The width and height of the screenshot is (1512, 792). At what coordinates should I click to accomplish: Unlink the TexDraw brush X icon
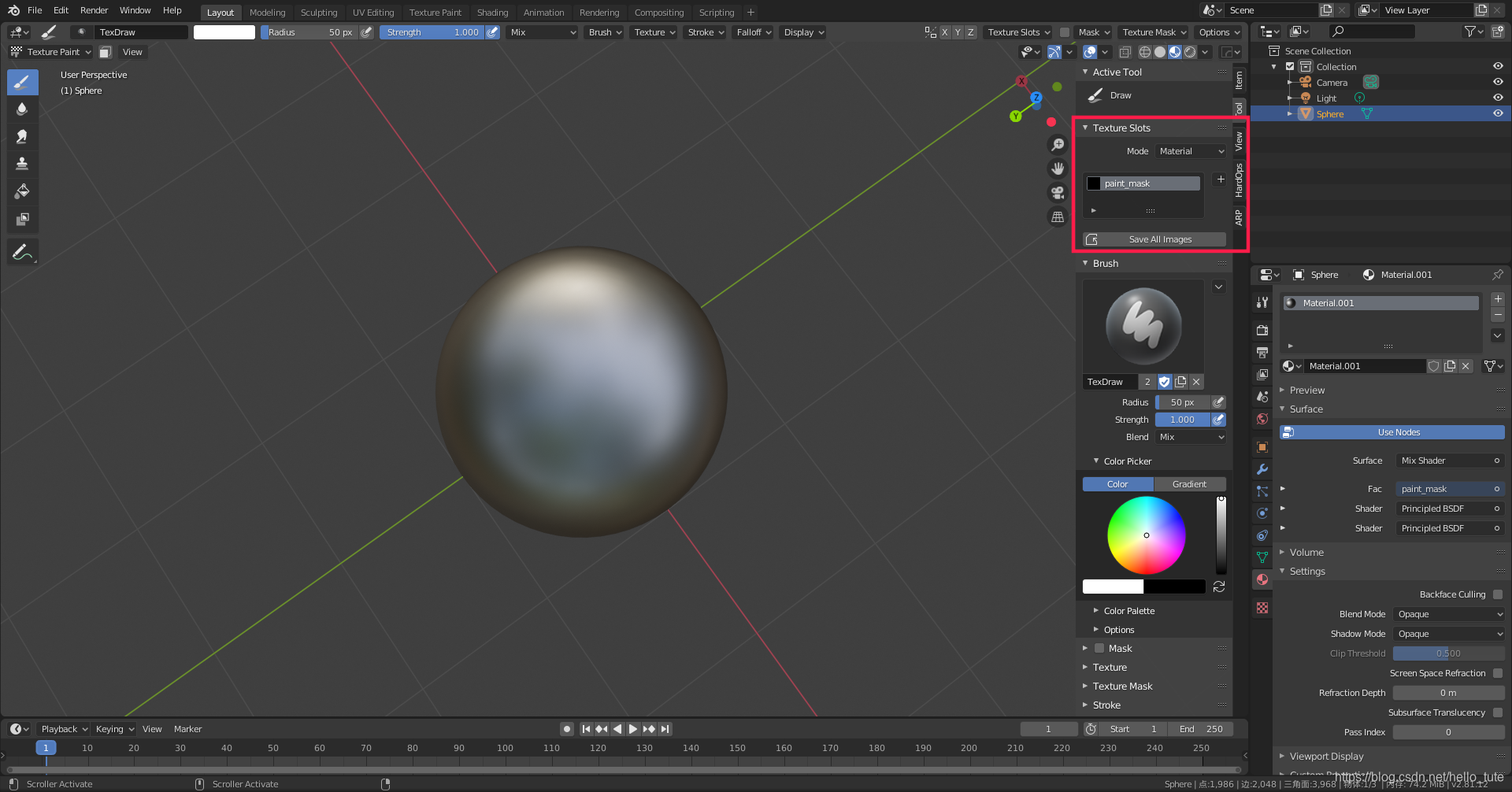[1196, 382]
